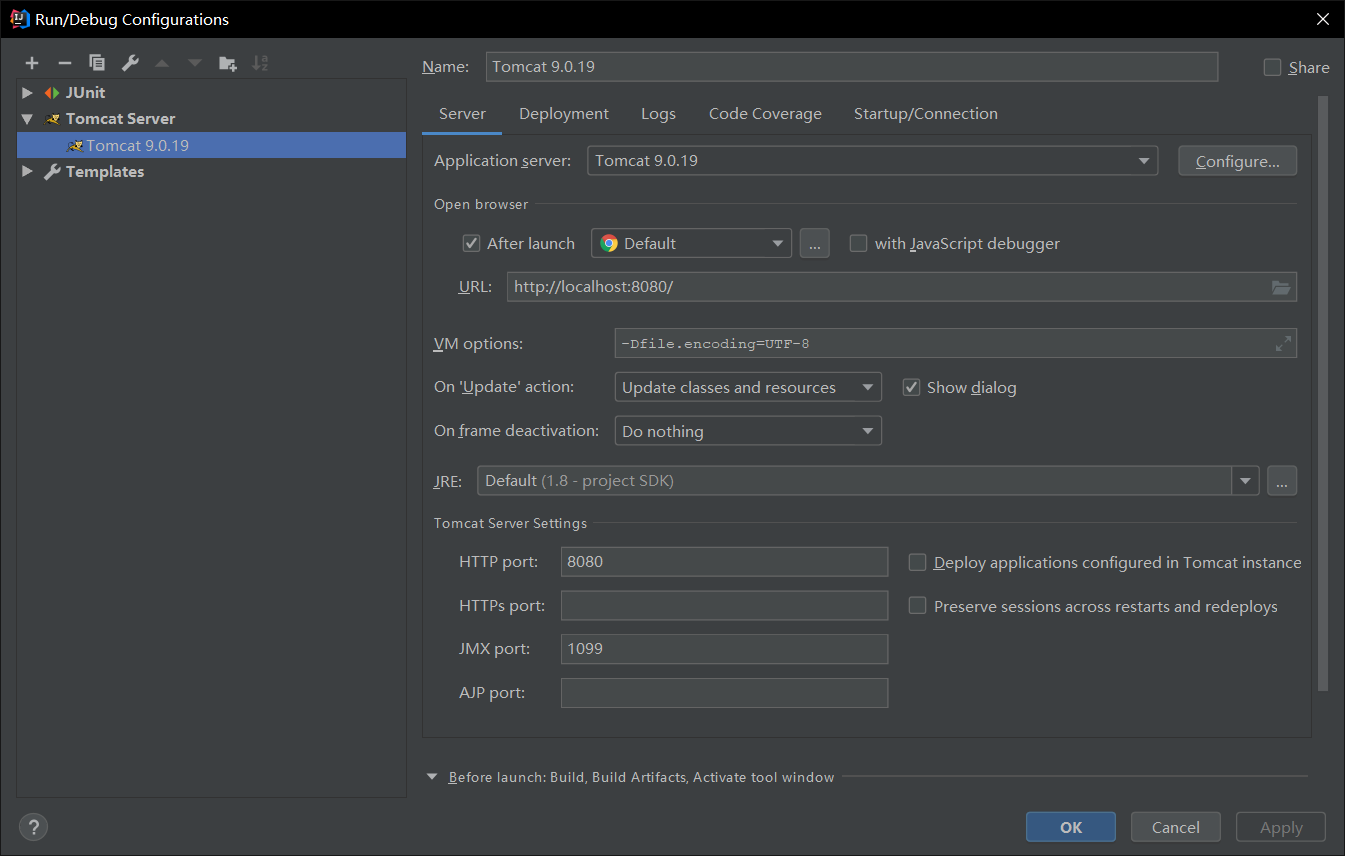The image size is (1345, 856).
Task: Open folder icon in URL field
Action: [x=1281, y=287]
